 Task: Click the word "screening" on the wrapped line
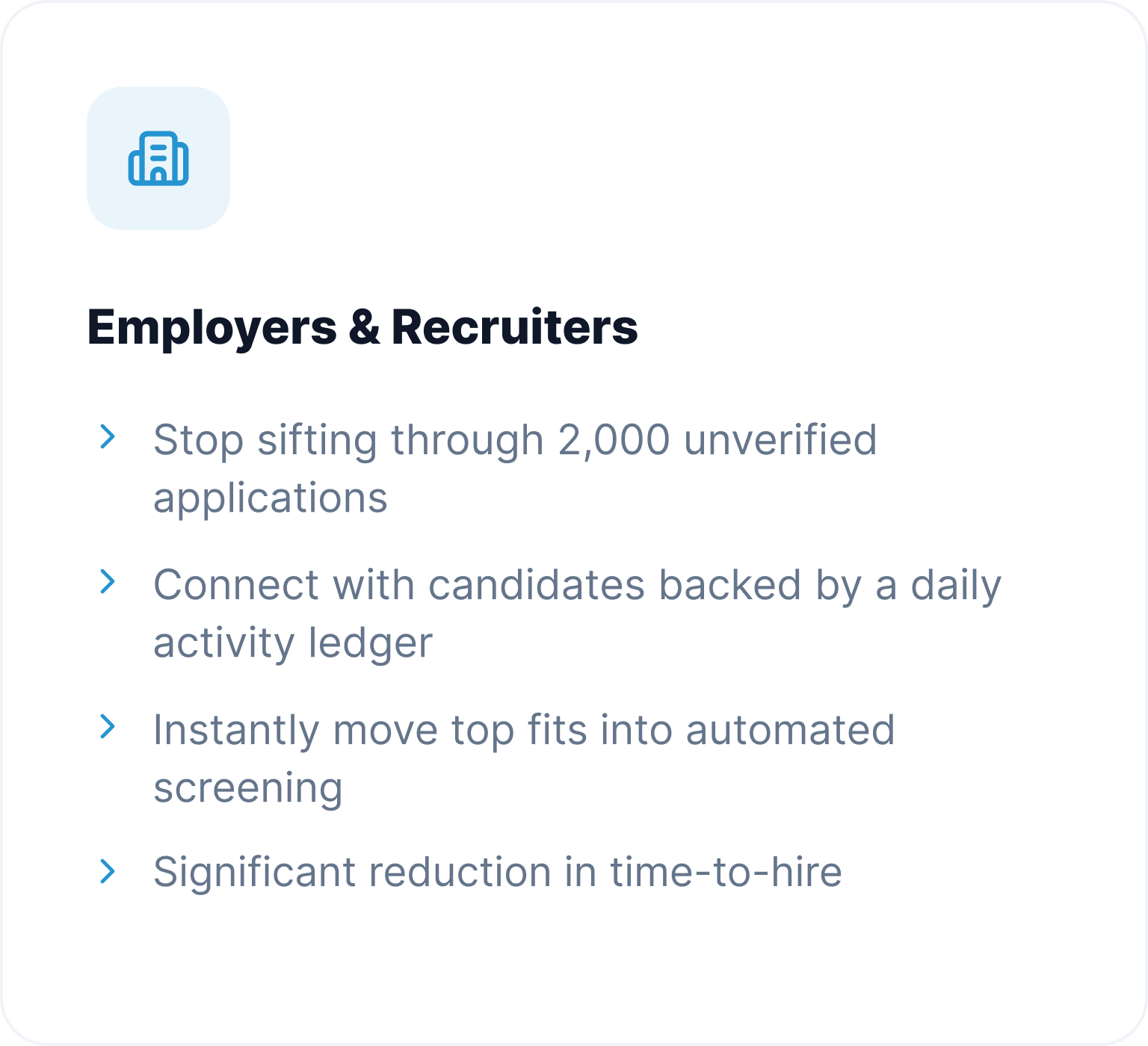point(248,789)
